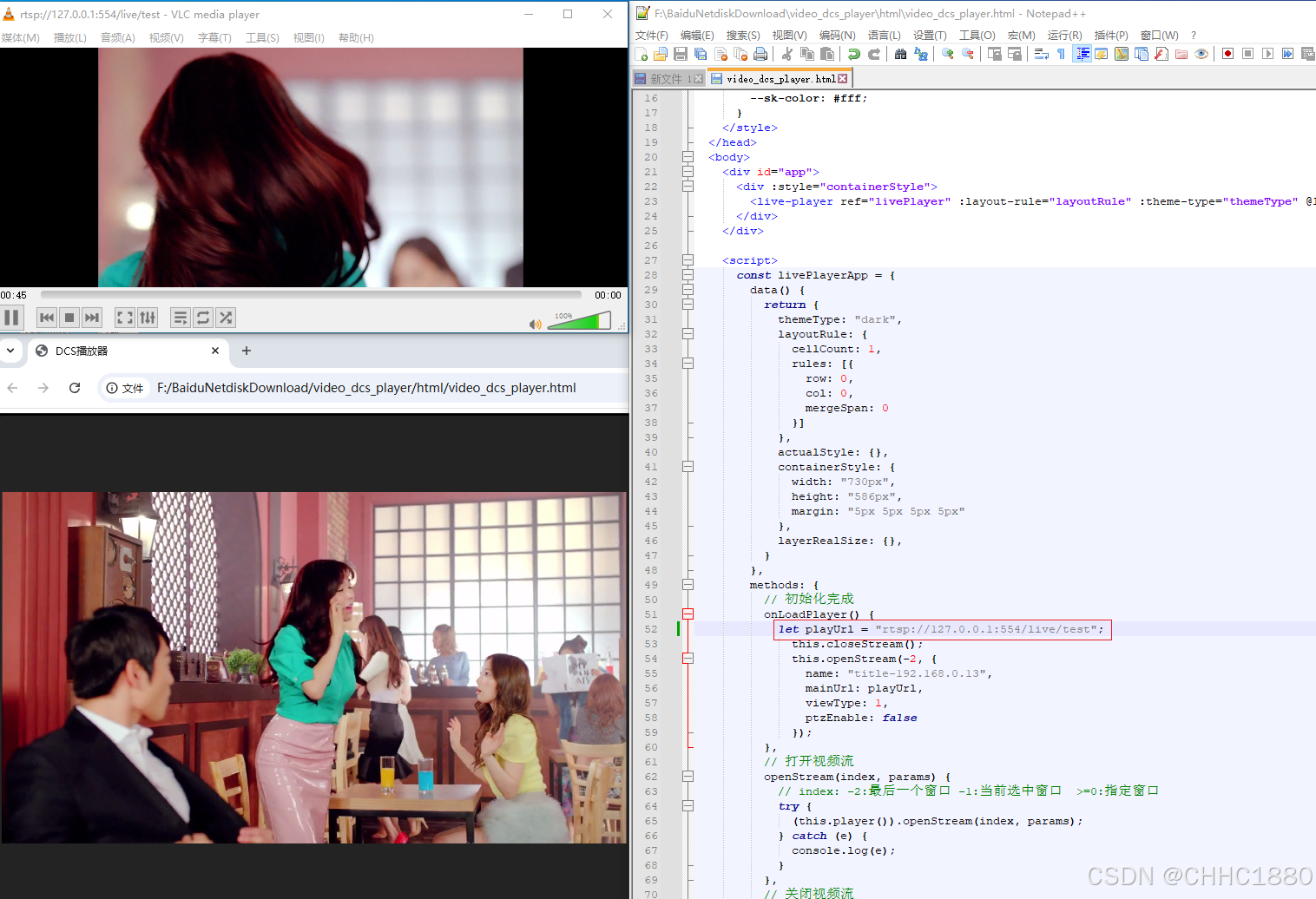
Task: Collapse fold at line 49 methods
Action: tap(688, 585)
